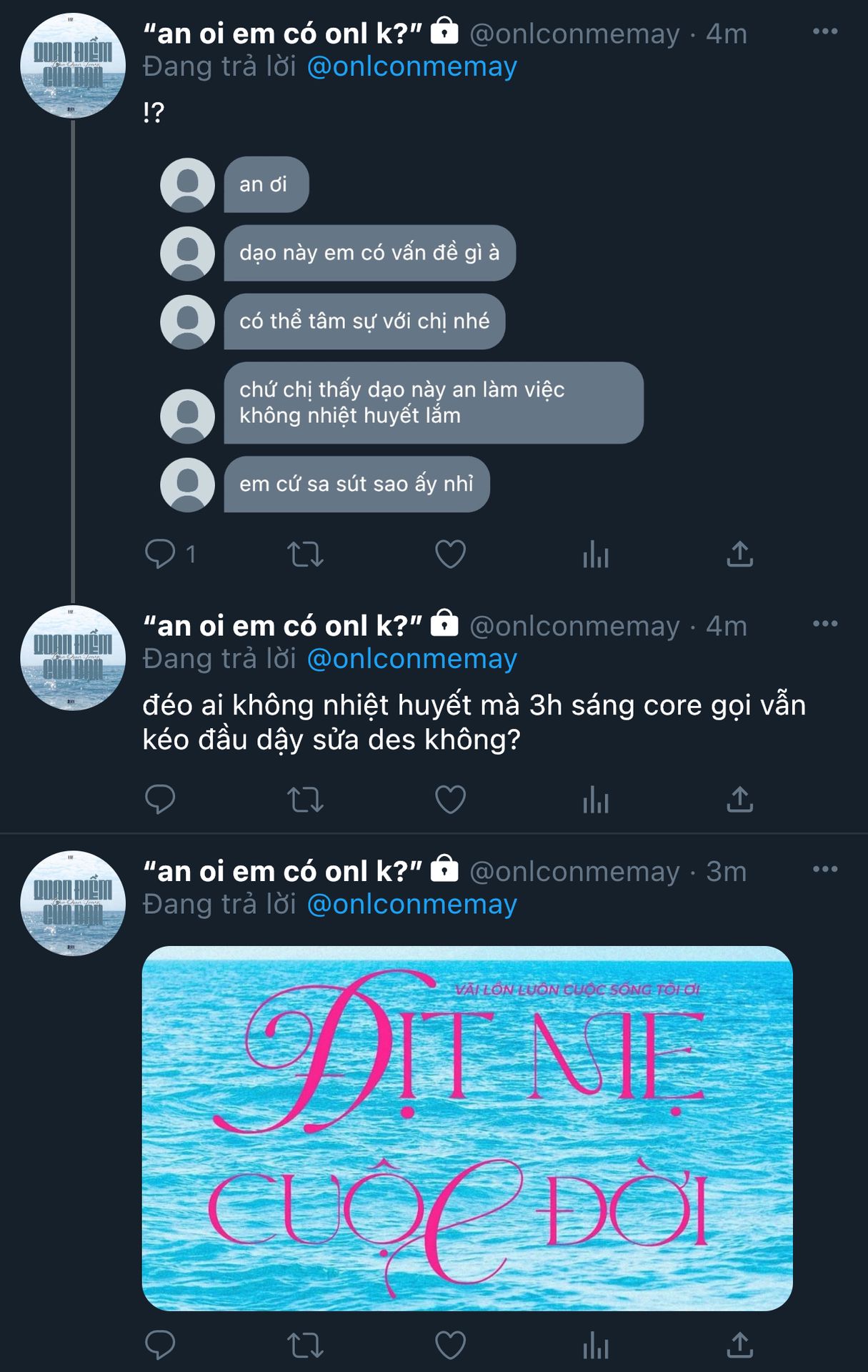Retweet the tweet about sửa des
This screenshot has height=1372, width=868.
pos(305,799)
